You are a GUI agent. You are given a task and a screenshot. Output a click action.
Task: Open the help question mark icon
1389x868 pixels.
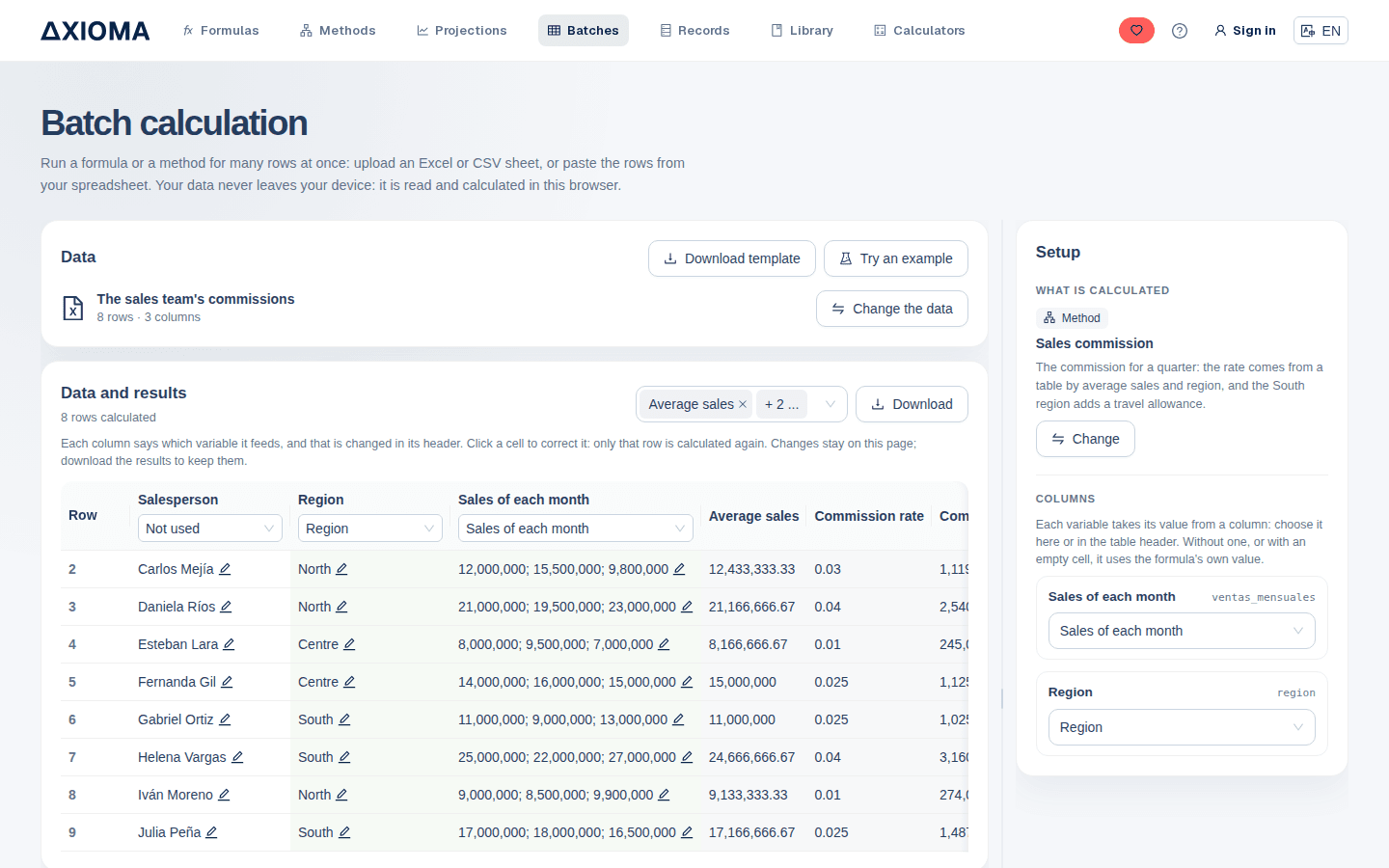click(x=1180, y=31)
